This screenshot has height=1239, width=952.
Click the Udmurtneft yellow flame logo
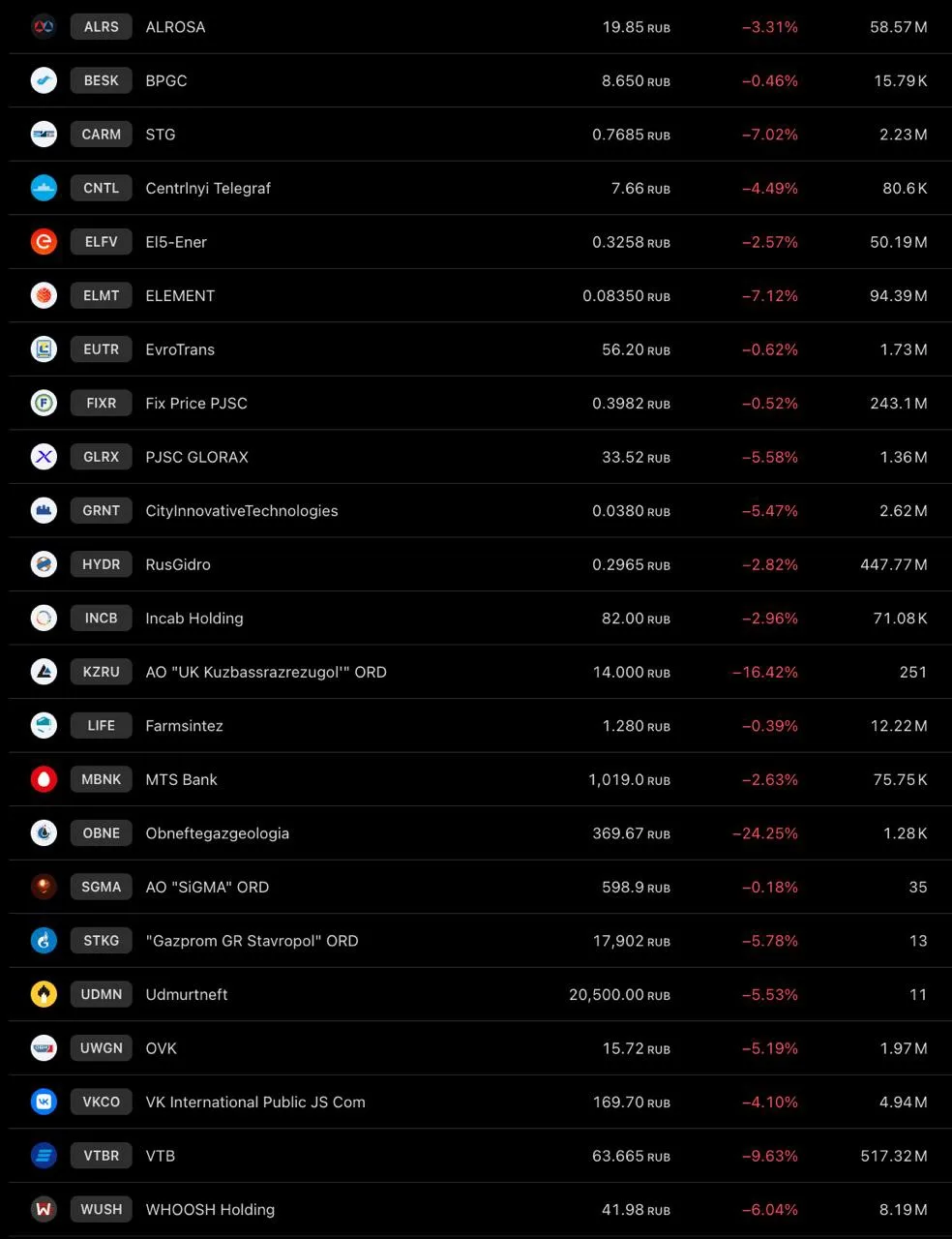coord(44,994)
